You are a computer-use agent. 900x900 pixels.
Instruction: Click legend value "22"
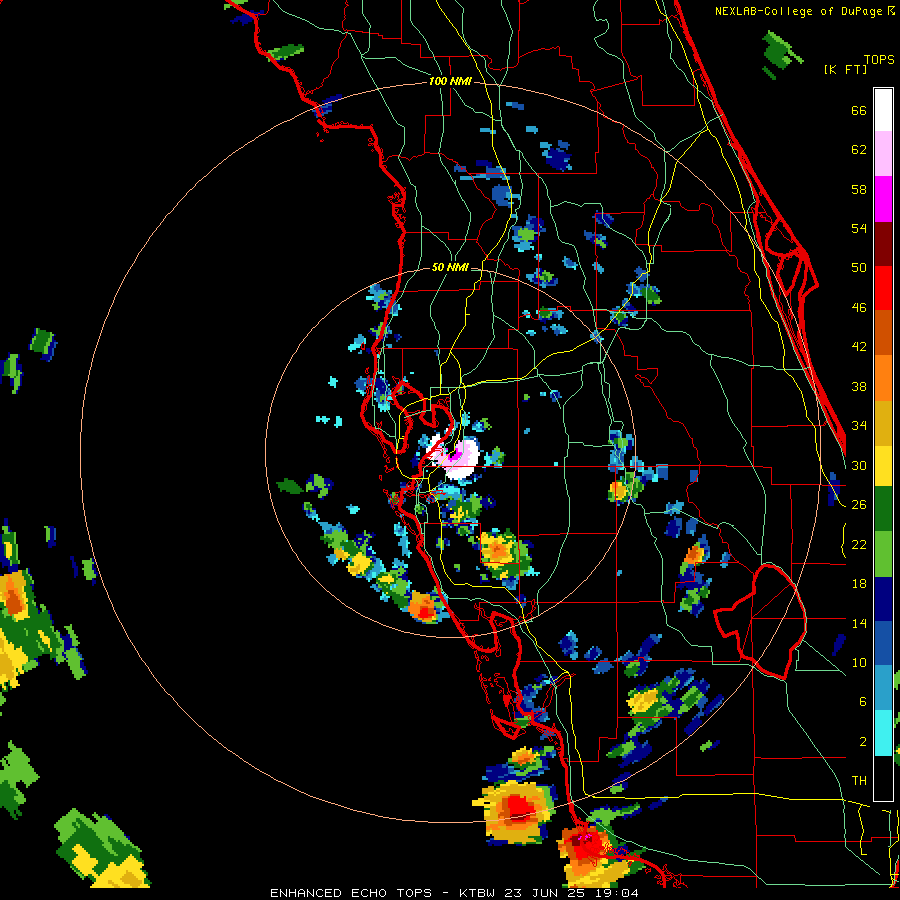click(859, 544)
